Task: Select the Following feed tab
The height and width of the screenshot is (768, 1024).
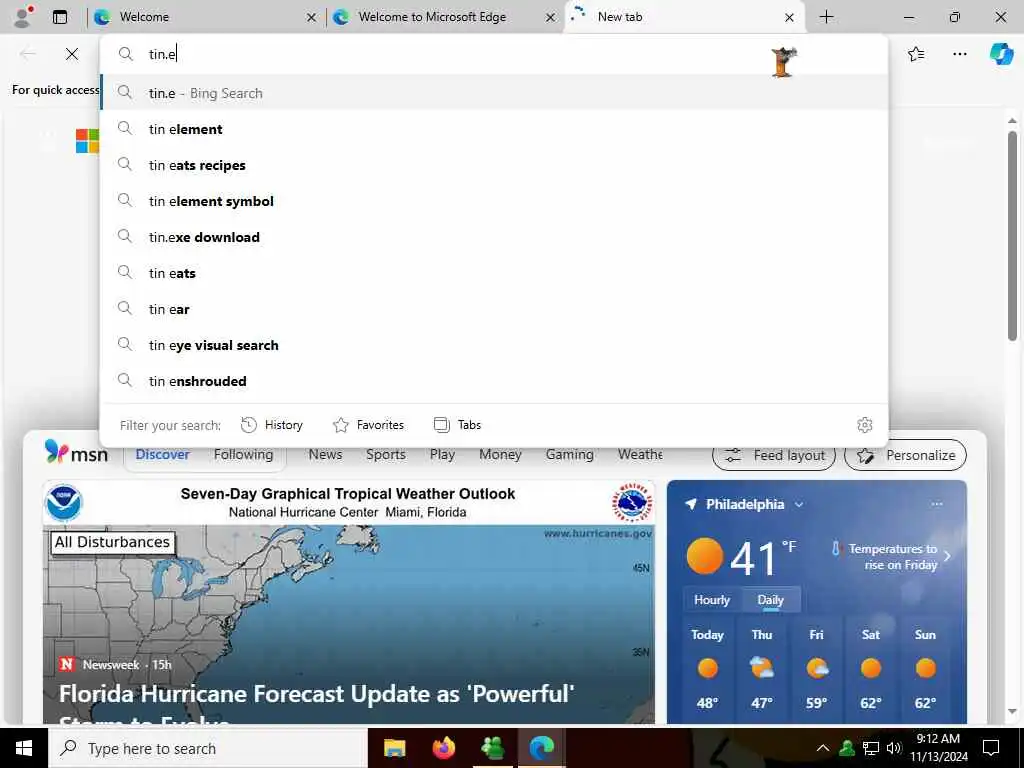Action: coord(243,455)
